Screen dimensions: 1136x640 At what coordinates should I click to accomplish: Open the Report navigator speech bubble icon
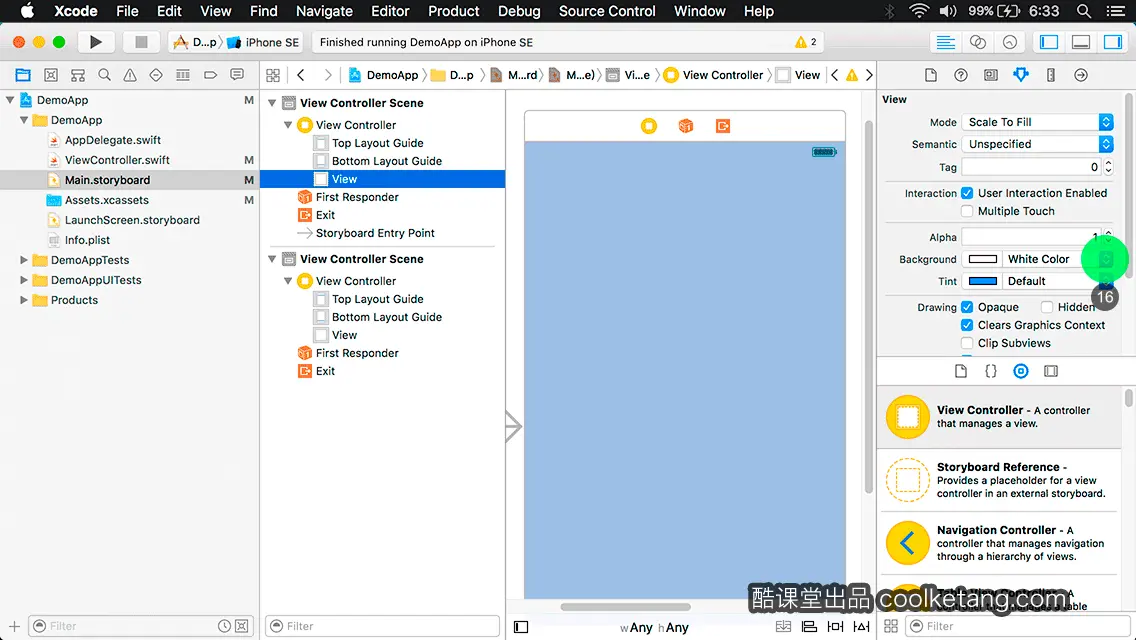tap(237, 75)
